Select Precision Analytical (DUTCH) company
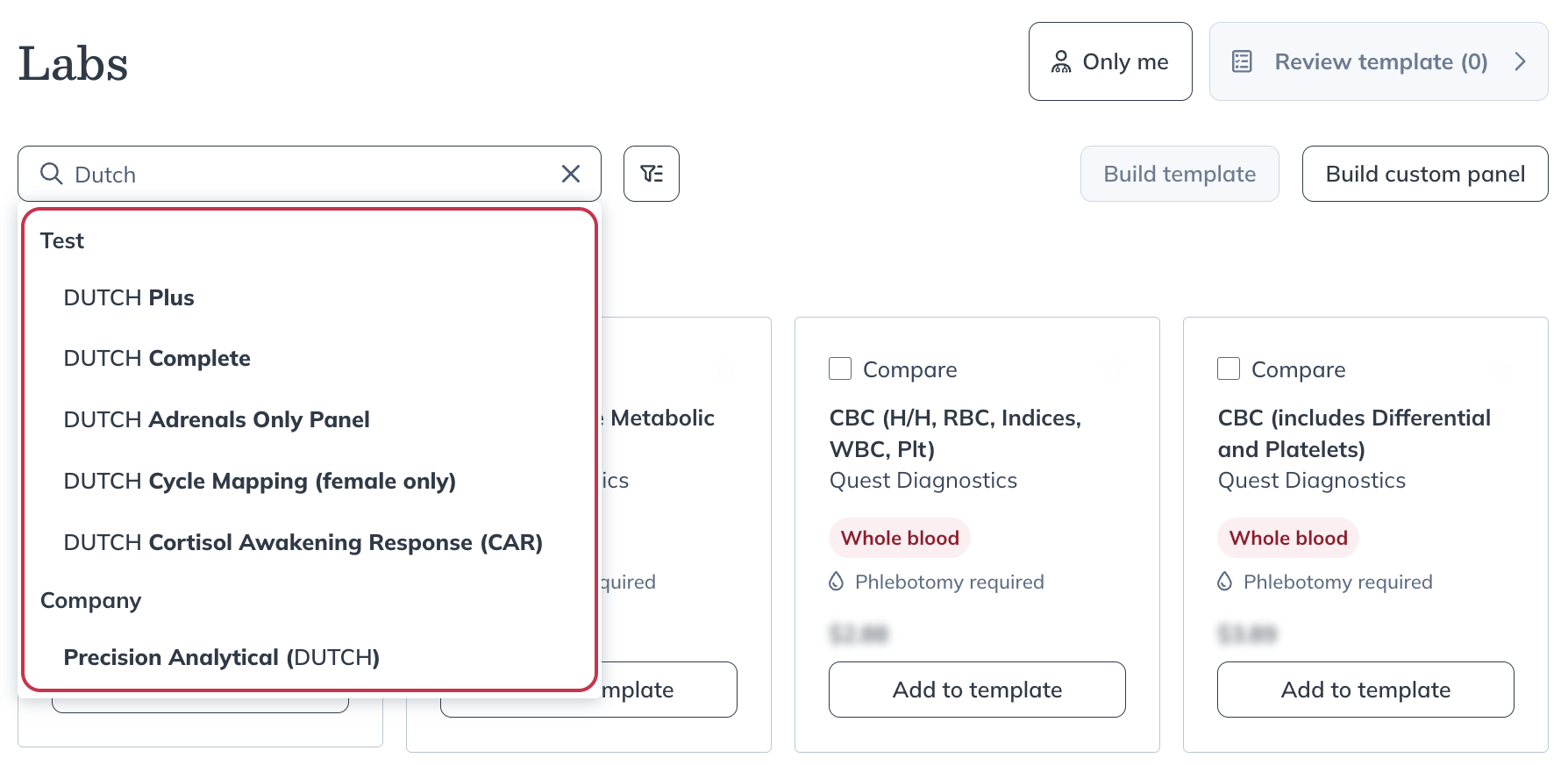Image resolution: width=1568 pixels, height=765 pixels. (221, 657)
